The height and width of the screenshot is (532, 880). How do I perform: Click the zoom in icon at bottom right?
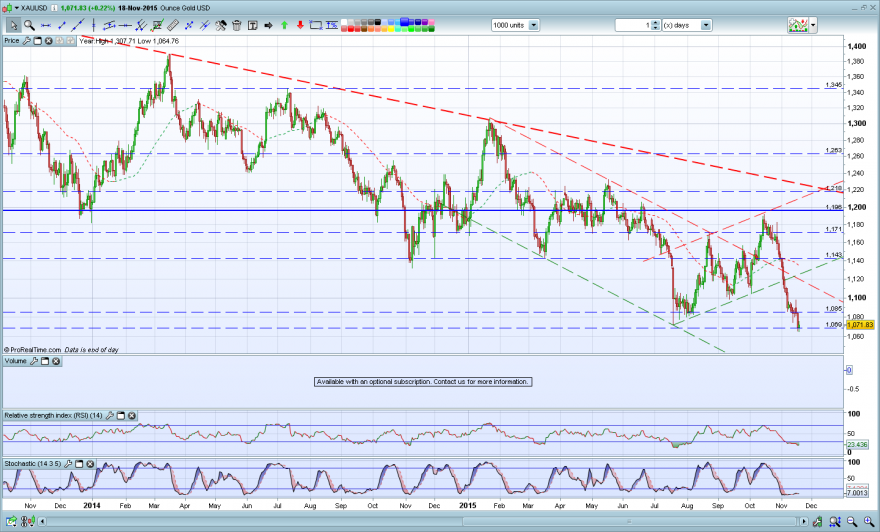point(868,522)
